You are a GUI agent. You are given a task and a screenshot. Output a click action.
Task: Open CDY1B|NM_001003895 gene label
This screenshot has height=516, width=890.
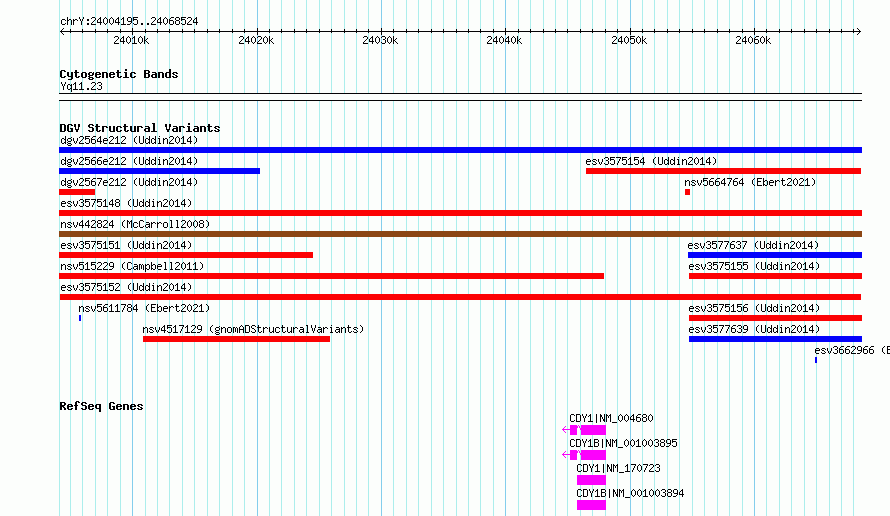(x=623, y=443)
